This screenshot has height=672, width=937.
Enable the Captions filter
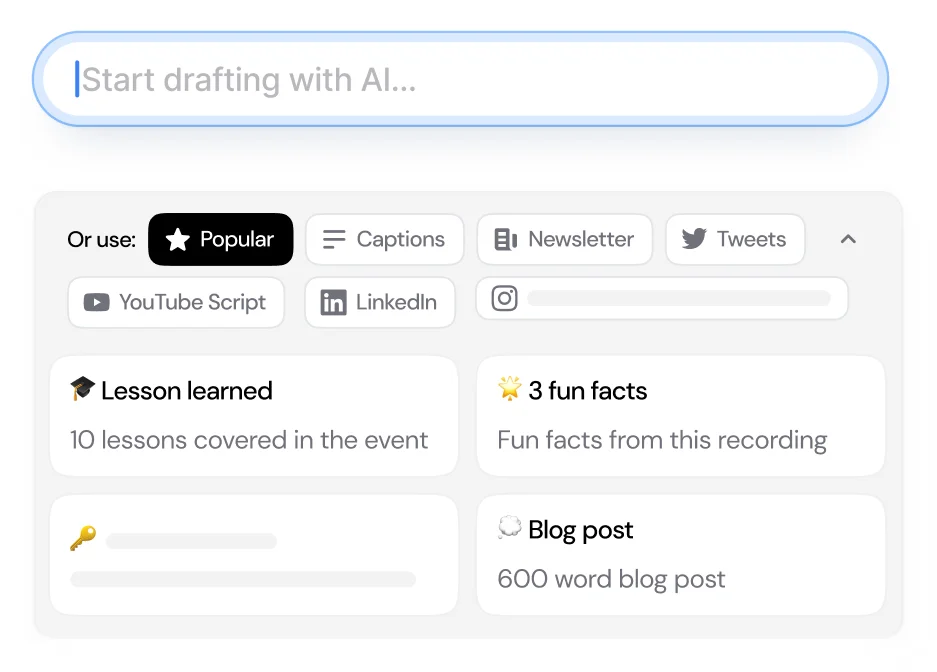click(x=384, y=239)
